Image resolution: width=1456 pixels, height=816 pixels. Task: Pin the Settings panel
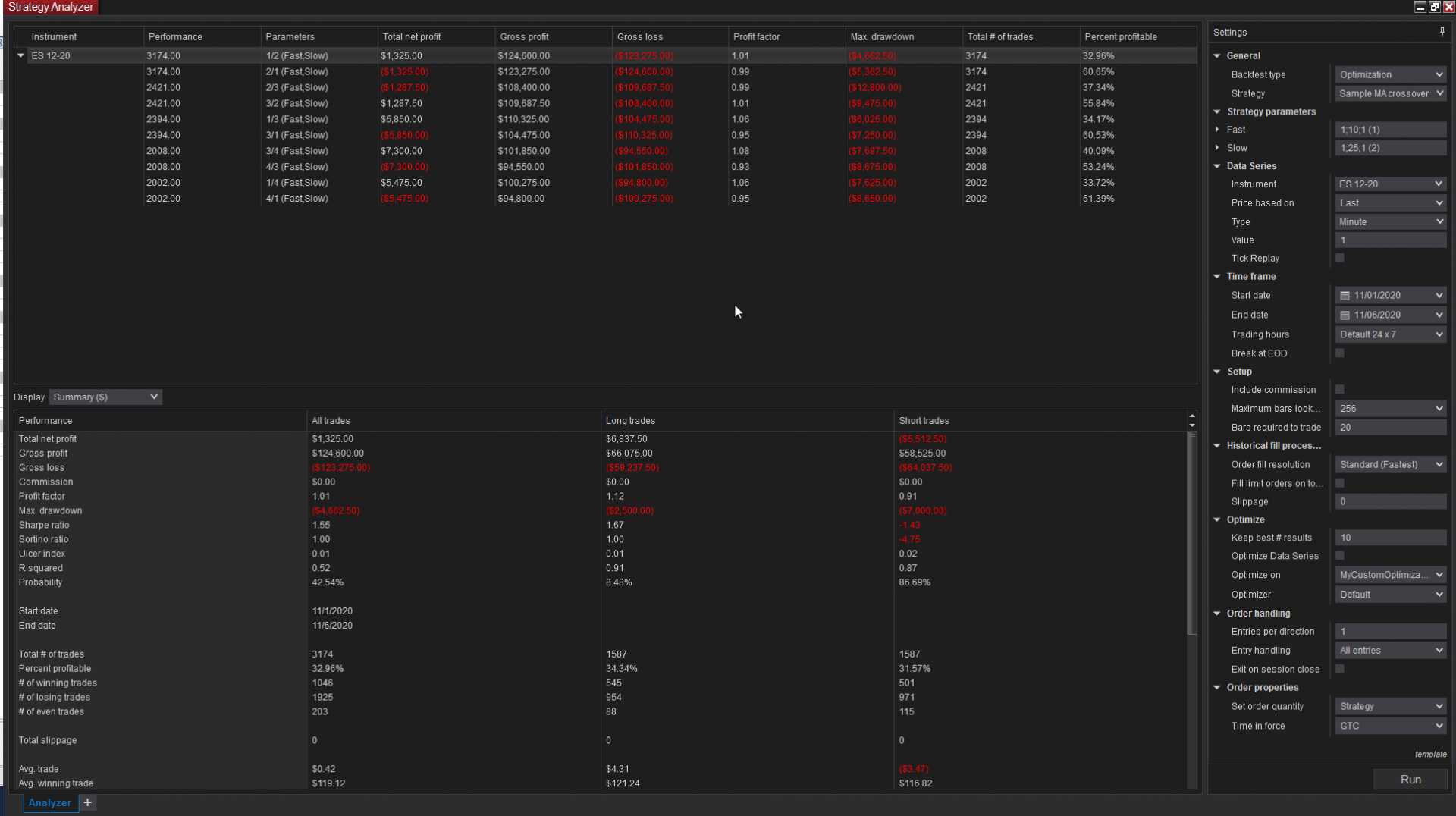coord(1442,32)
